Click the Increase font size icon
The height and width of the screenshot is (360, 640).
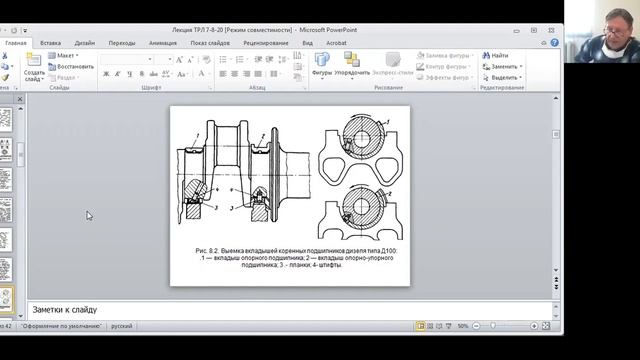(x=179, y=60)
